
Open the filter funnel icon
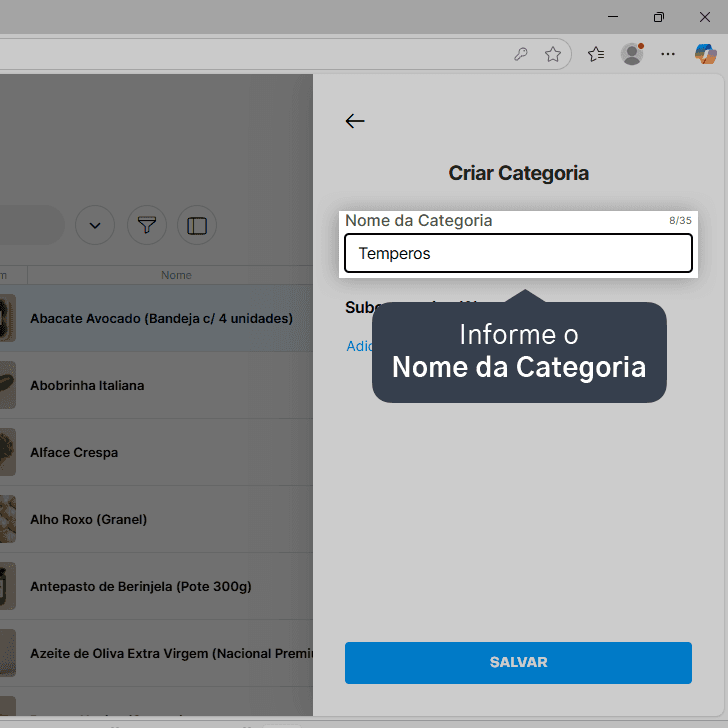147,225
